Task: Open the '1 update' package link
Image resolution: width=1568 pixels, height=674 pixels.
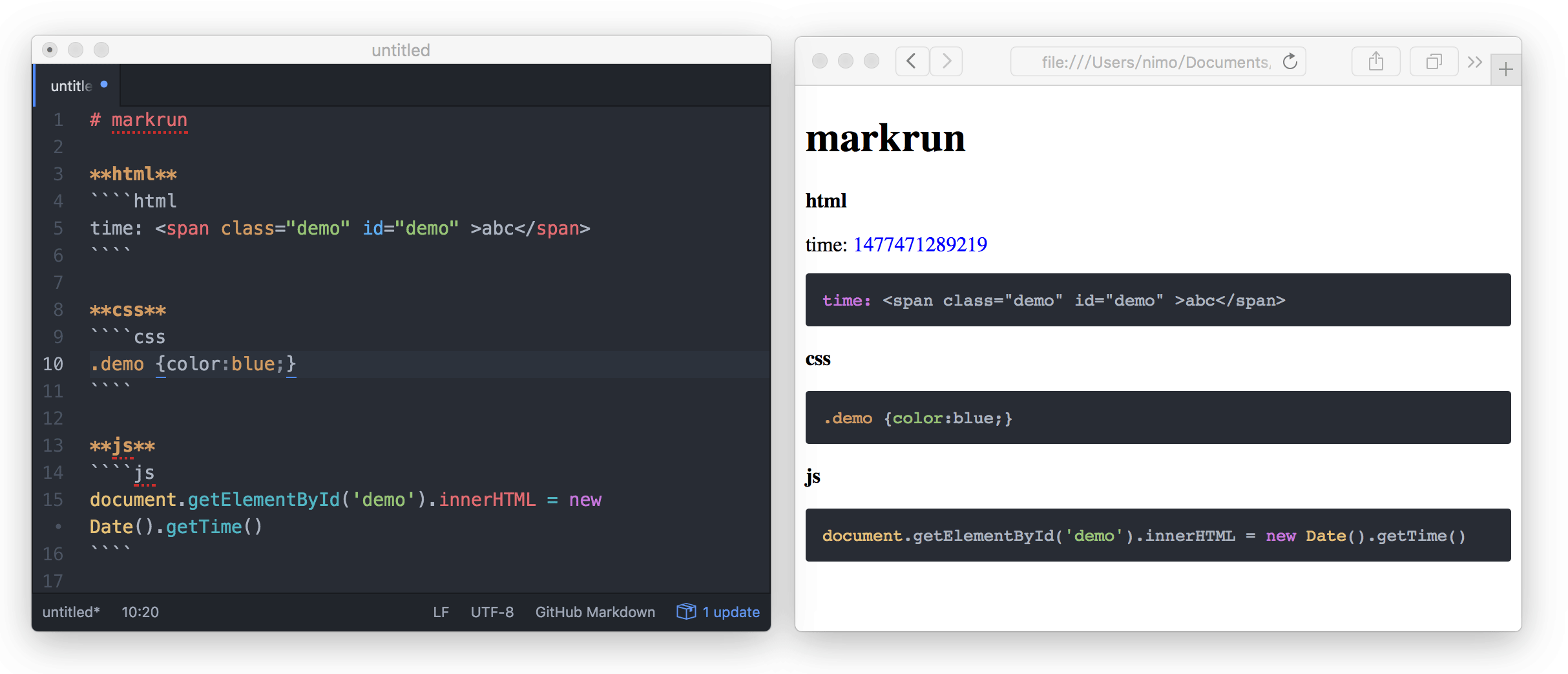Action: pyautogui.click(x=731, y=612)
